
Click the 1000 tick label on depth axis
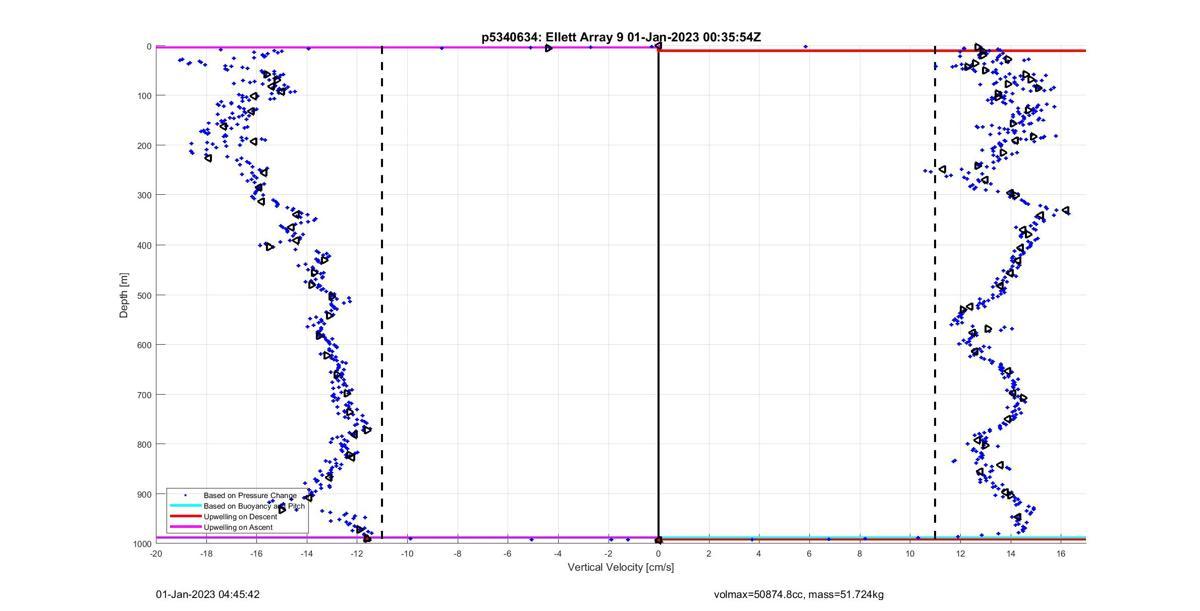pos(141,543)
